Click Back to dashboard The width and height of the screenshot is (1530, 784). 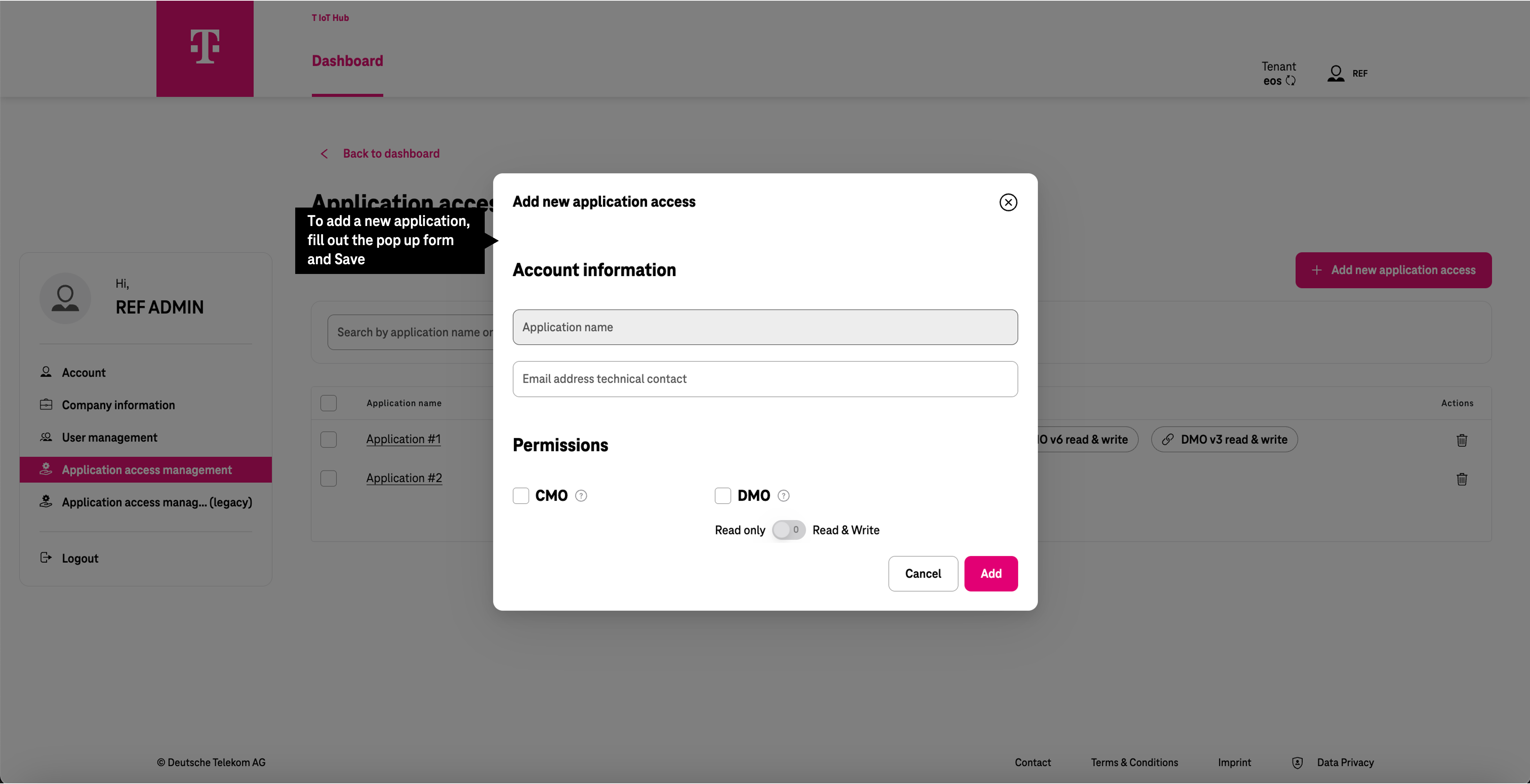click(x=390, y=153)
